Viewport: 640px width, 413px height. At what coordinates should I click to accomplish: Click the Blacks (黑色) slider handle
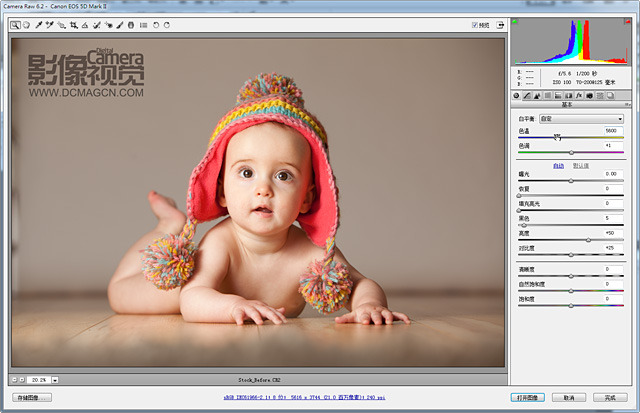pos(524,225)
